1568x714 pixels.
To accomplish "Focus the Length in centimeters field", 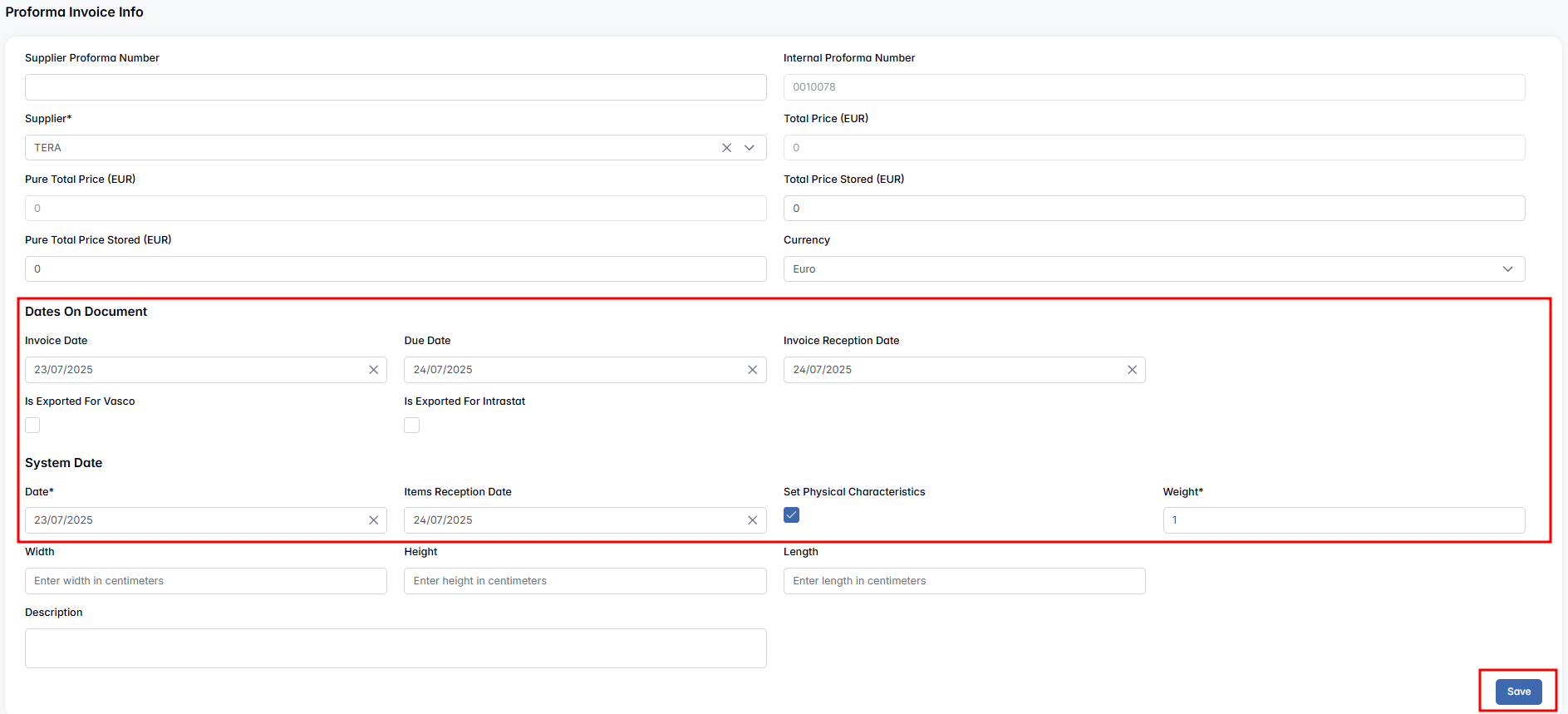I will tap(964, 581).
